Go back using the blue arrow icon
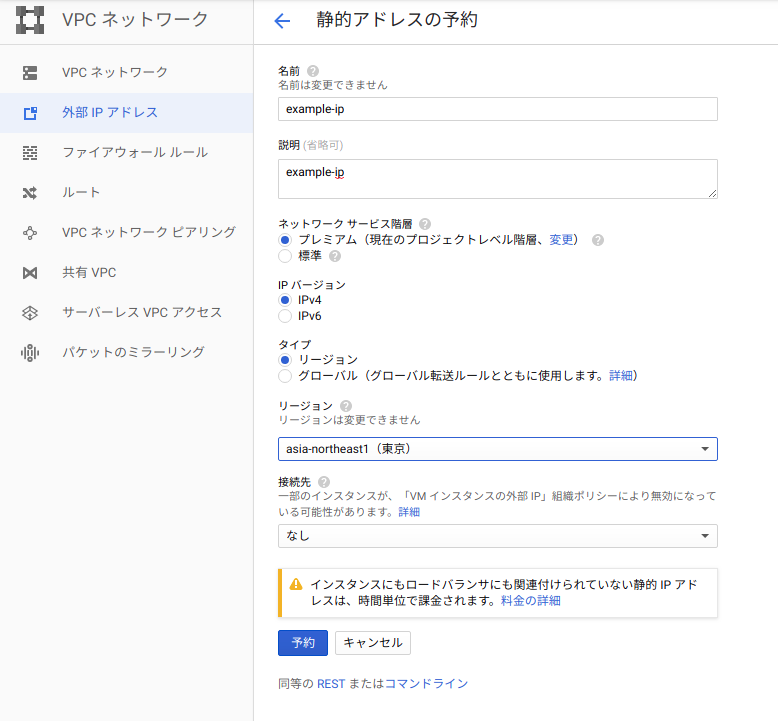This screenshot has width=778, height=721. (282, 20)
